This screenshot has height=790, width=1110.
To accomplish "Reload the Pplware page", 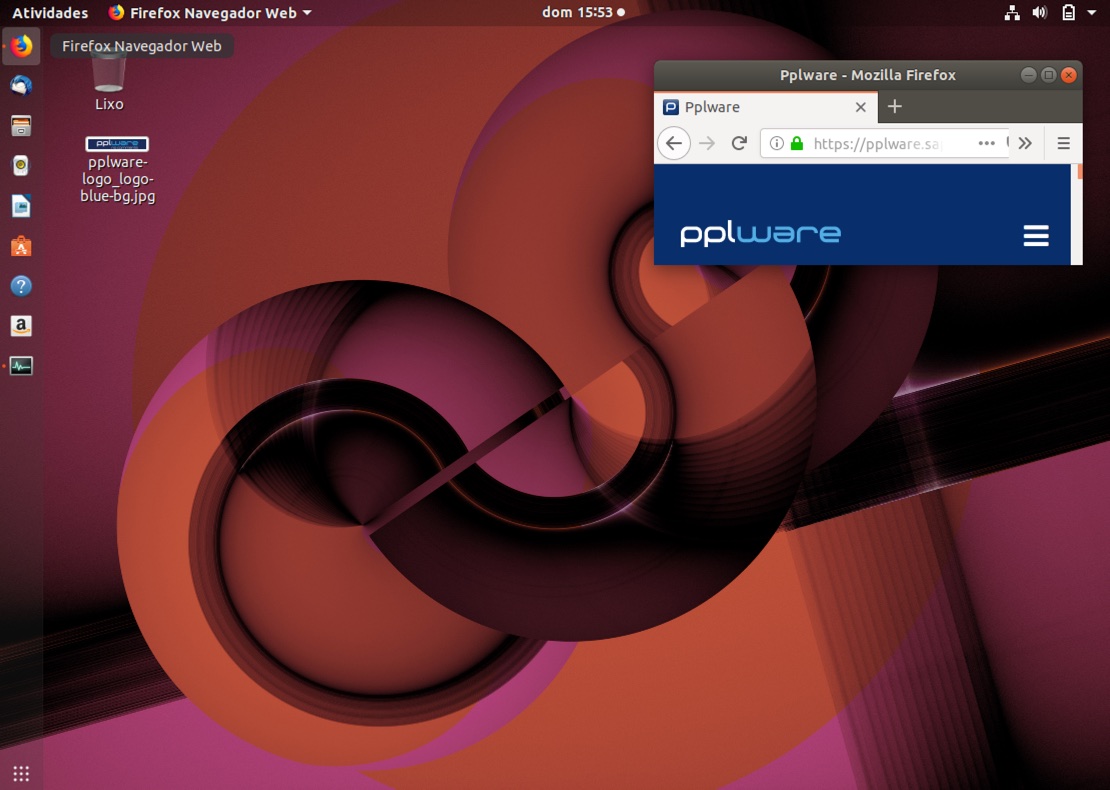I will [x=739, y=143].
